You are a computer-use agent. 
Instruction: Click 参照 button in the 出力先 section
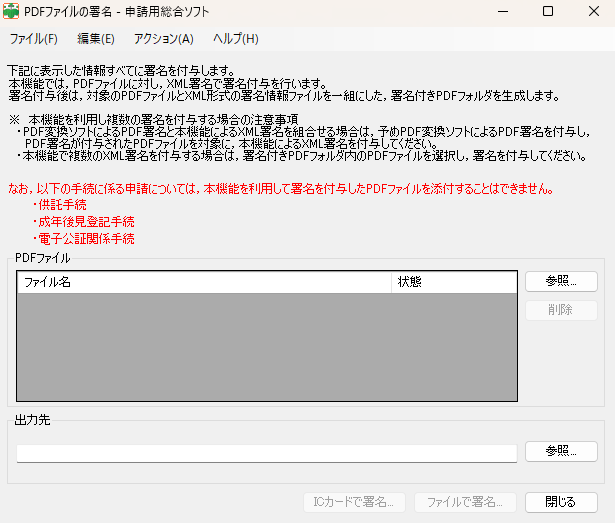tap(561, 452)
